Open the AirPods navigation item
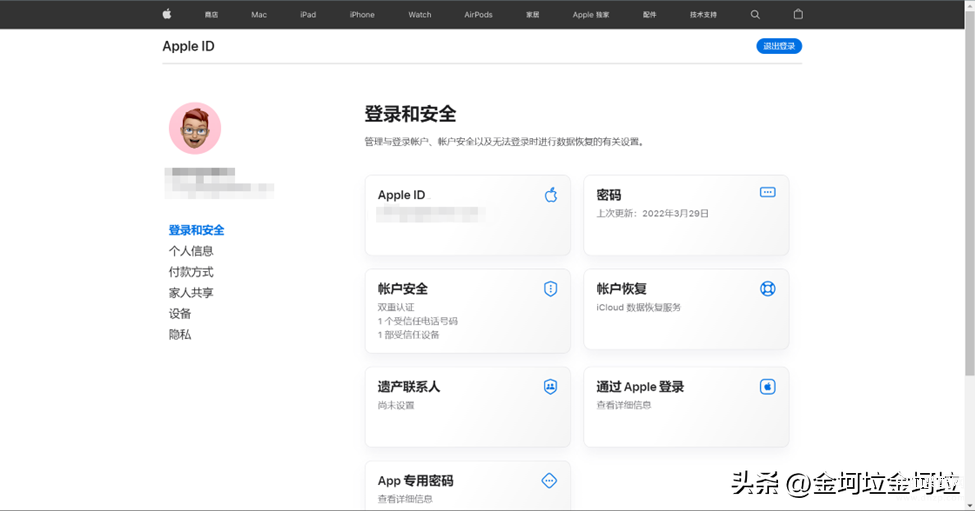The width and height of the screenshot is (975, 511). point(478,15)
